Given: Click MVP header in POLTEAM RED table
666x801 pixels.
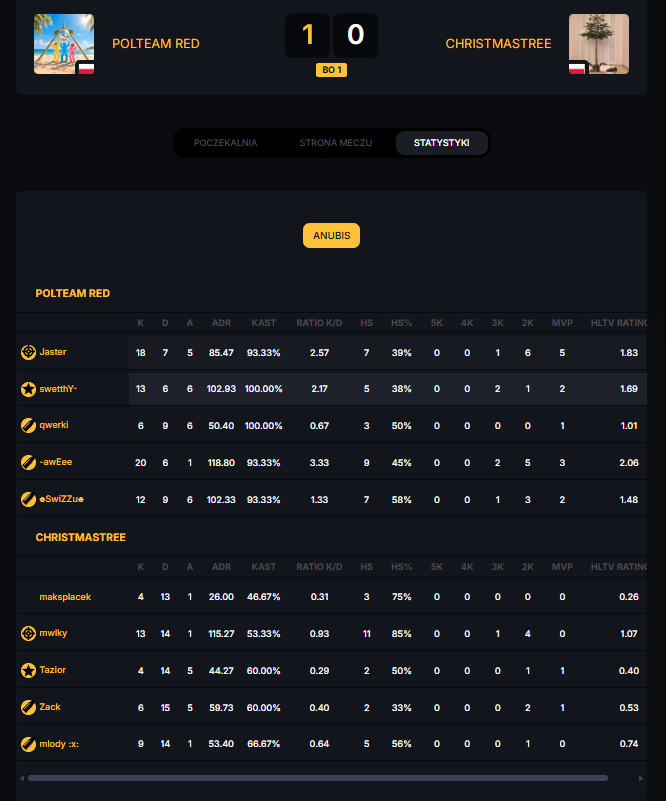Looking at the screenshot, I should click(562, 323).
